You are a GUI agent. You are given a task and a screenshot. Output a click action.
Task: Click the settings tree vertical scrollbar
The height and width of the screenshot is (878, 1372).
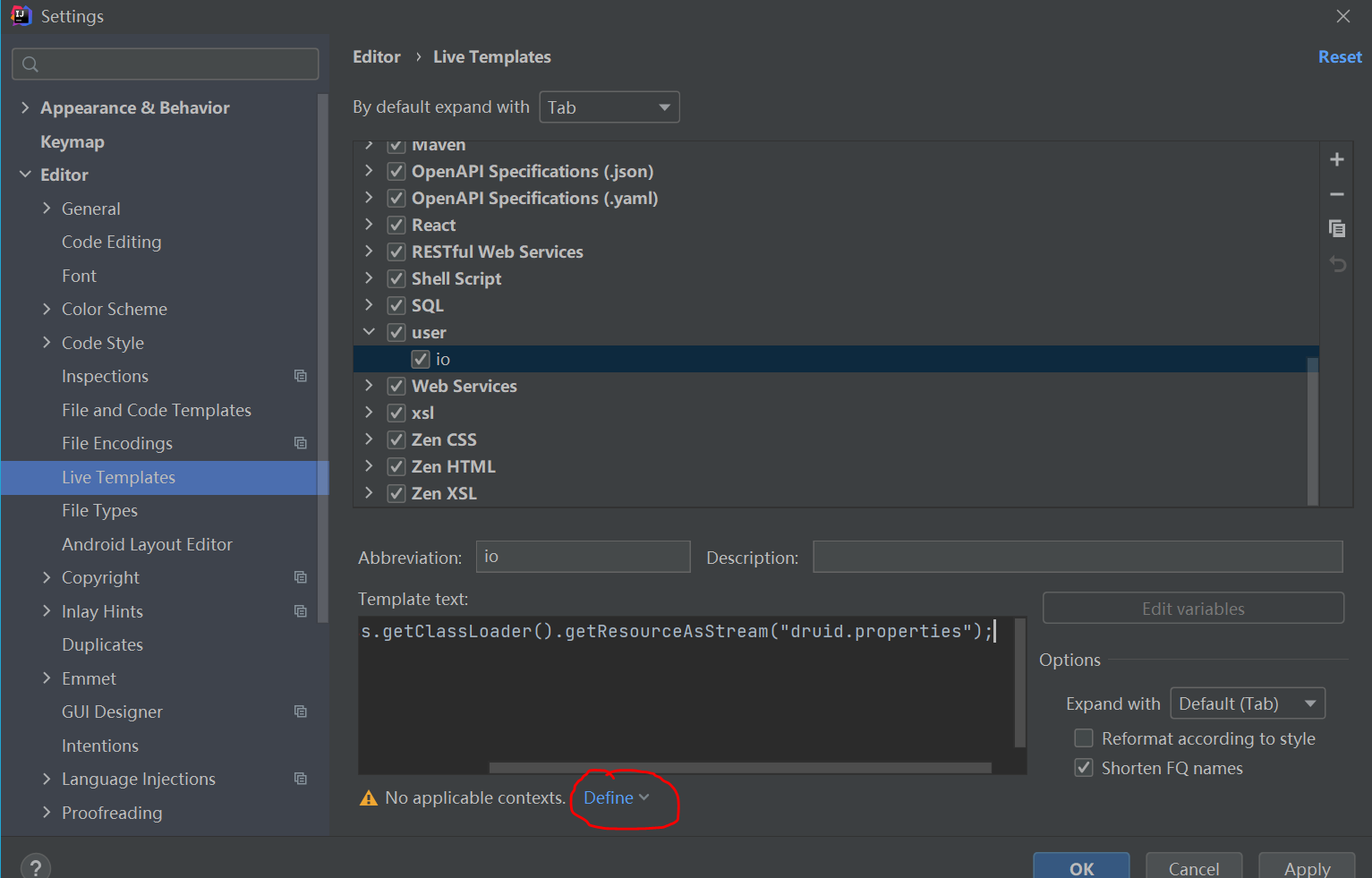tap(323, 358)
